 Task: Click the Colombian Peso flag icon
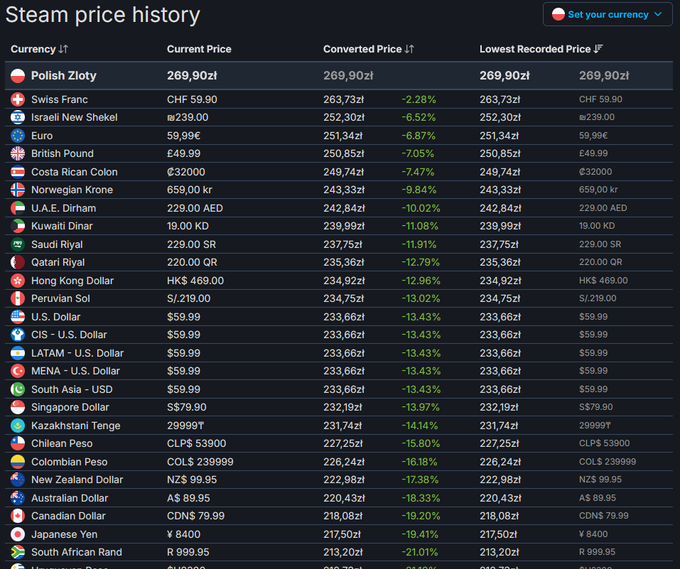point(18,461)
